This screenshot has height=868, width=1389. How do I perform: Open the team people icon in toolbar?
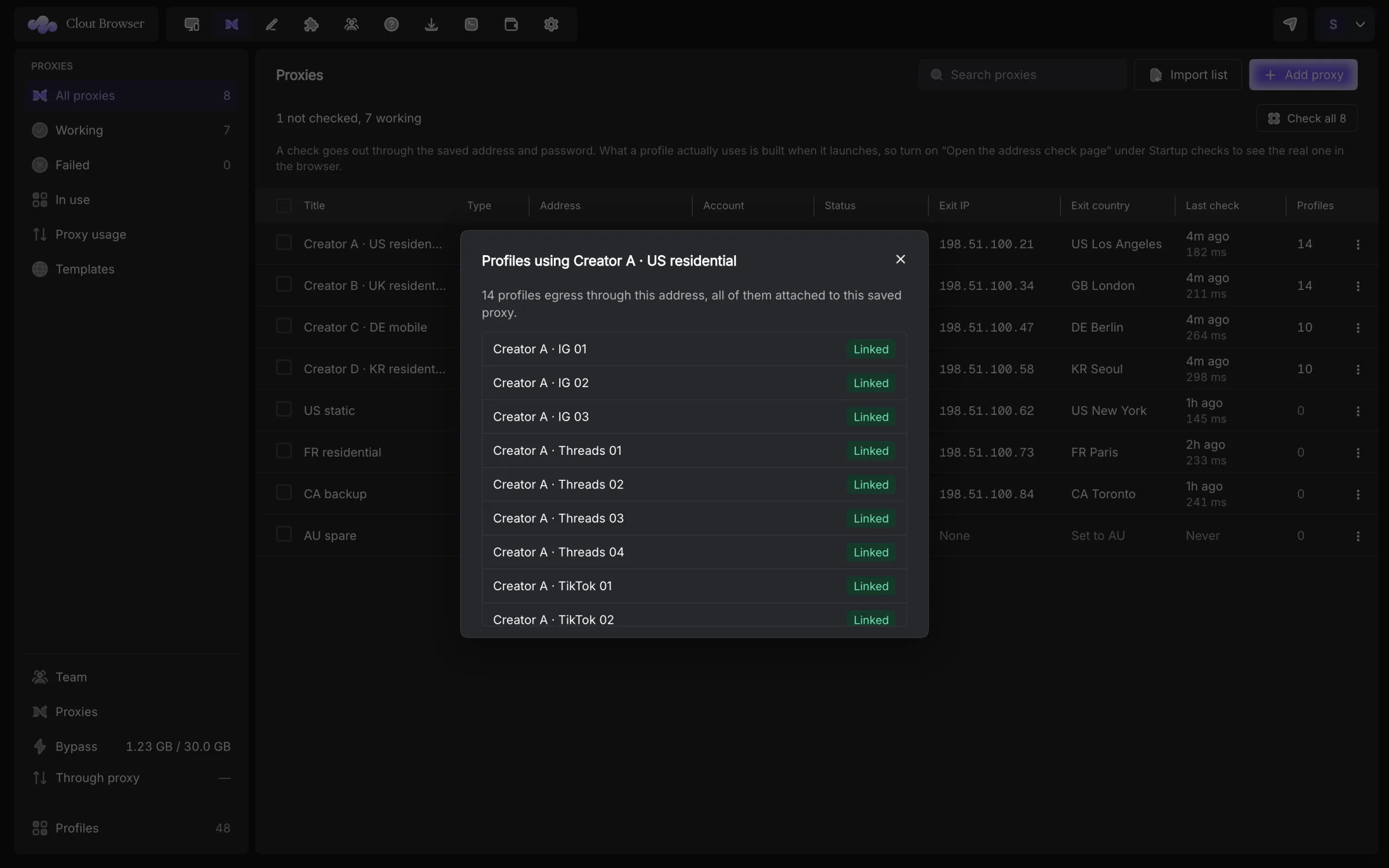[351, 24]
